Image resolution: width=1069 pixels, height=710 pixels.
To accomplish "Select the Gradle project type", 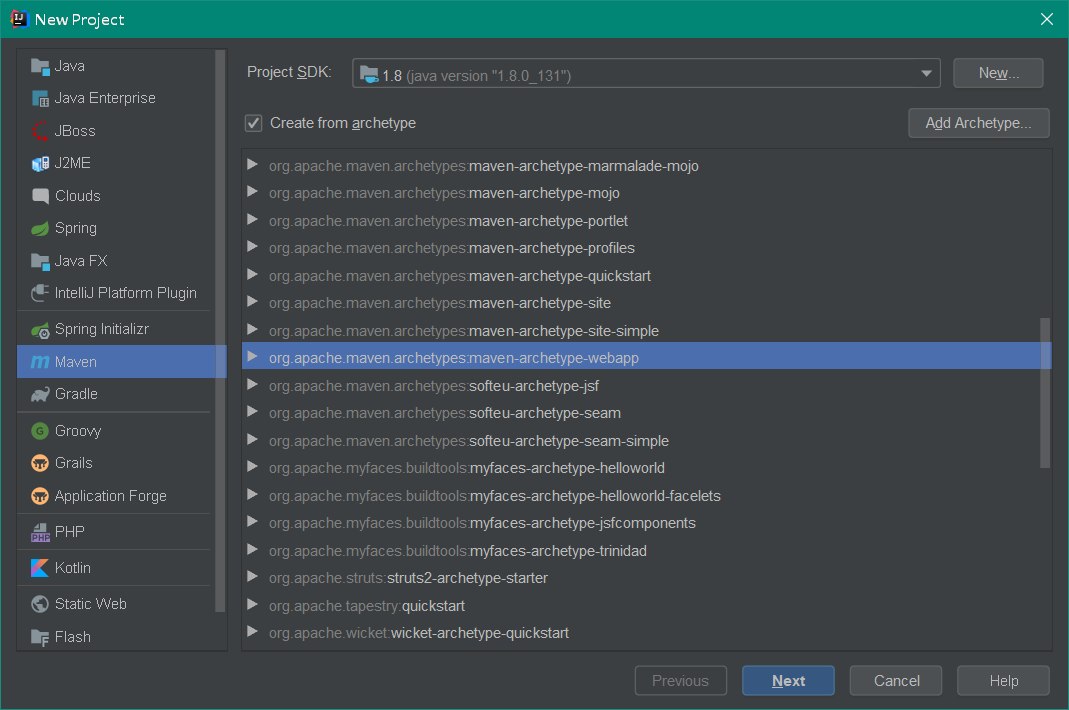I will click(116, 395).
